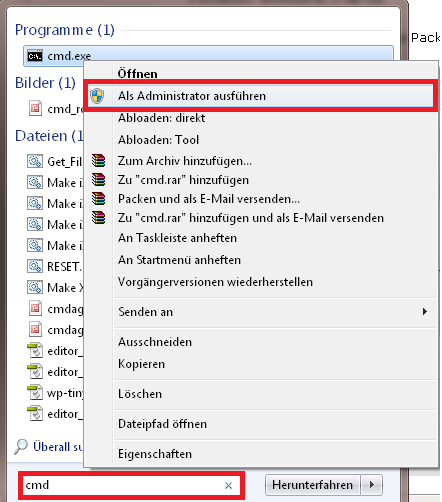Click the magnifier icon beside Überall suchen
This screenshot has width=442, height=502.
coord(21,447)
